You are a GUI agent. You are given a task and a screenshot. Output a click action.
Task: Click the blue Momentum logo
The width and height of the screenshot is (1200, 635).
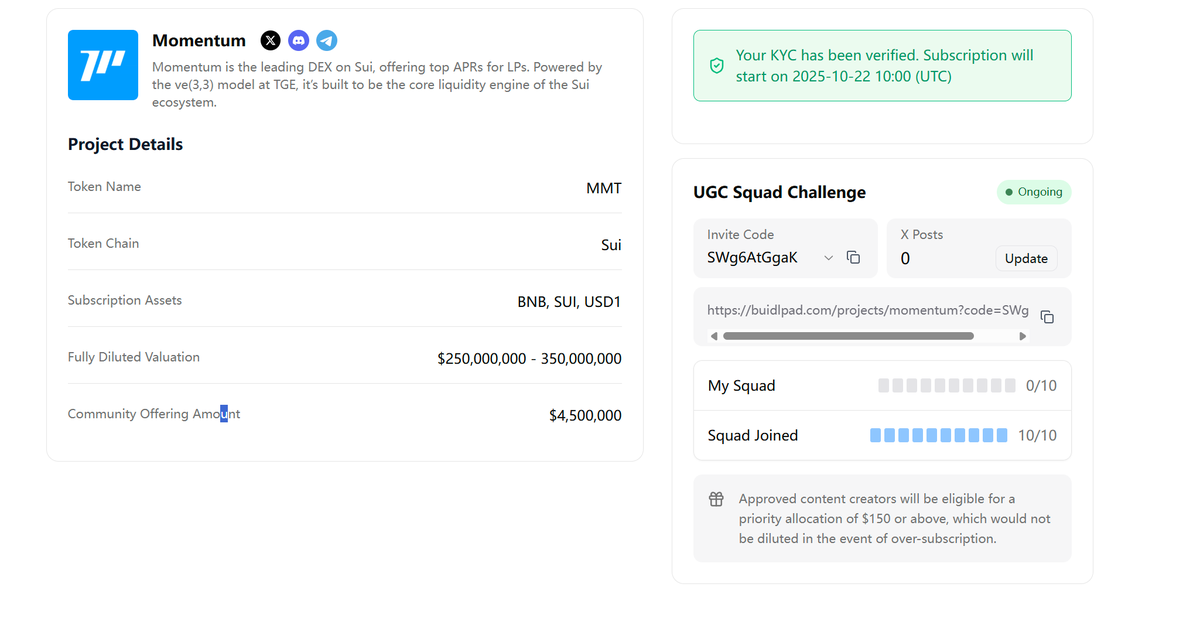[103, 65]
